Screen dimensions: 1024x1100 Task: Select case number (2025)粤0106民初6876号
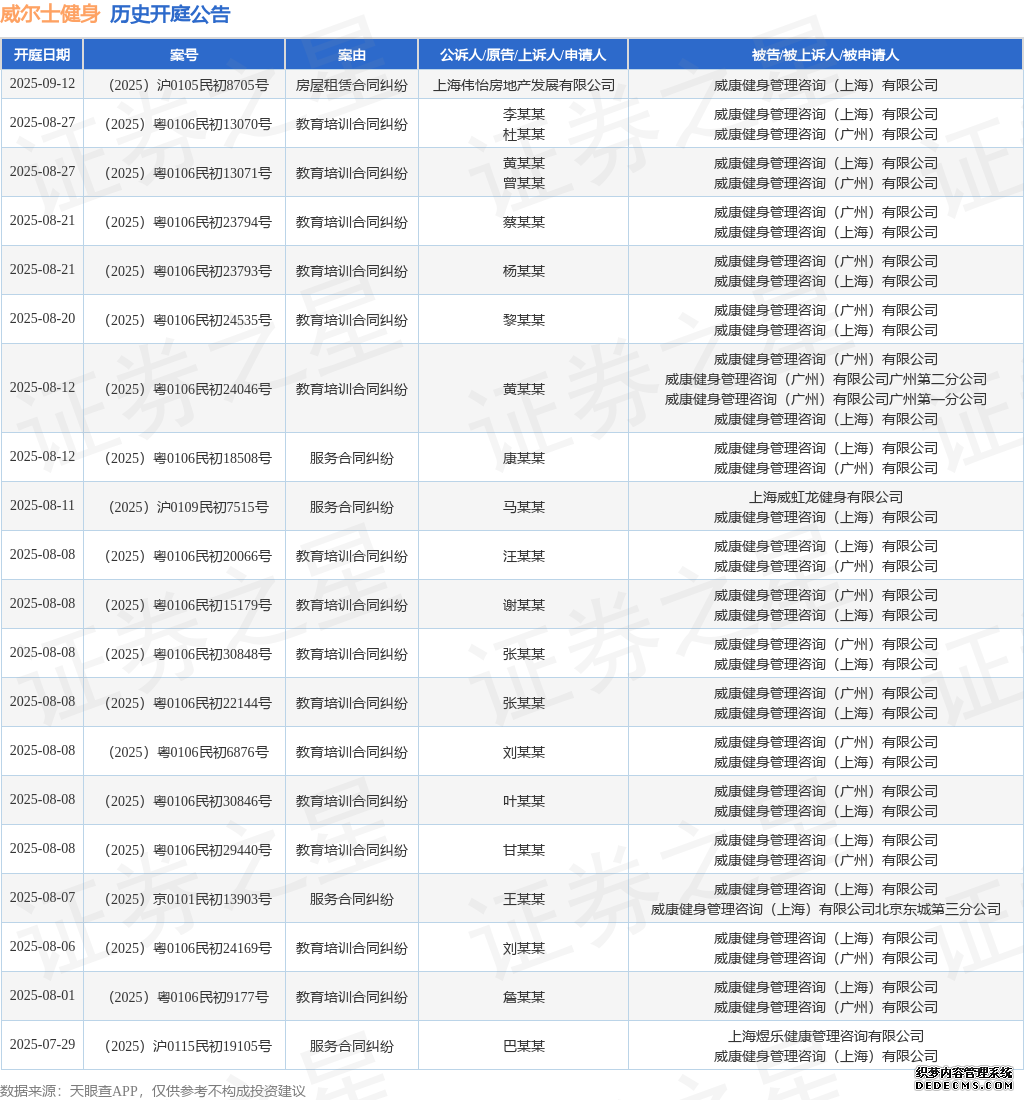[188, 753]
